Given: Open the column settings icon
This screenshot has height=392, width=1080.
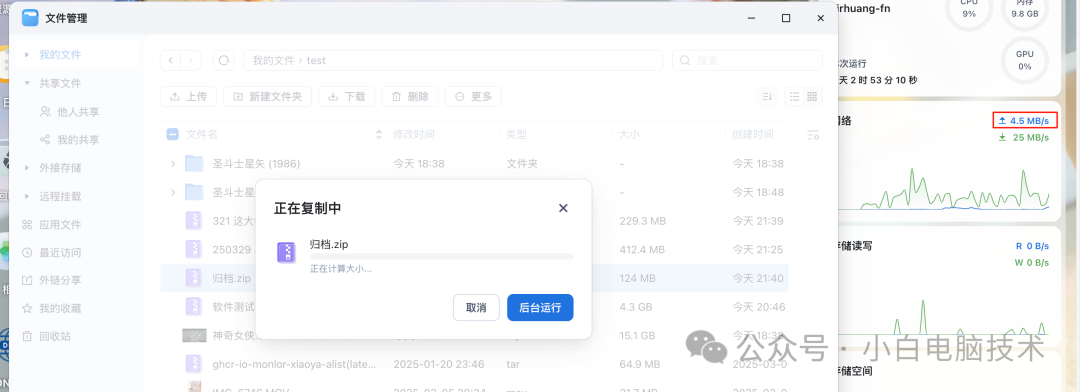Looking at the screenshot, I should tap(813, 135).
